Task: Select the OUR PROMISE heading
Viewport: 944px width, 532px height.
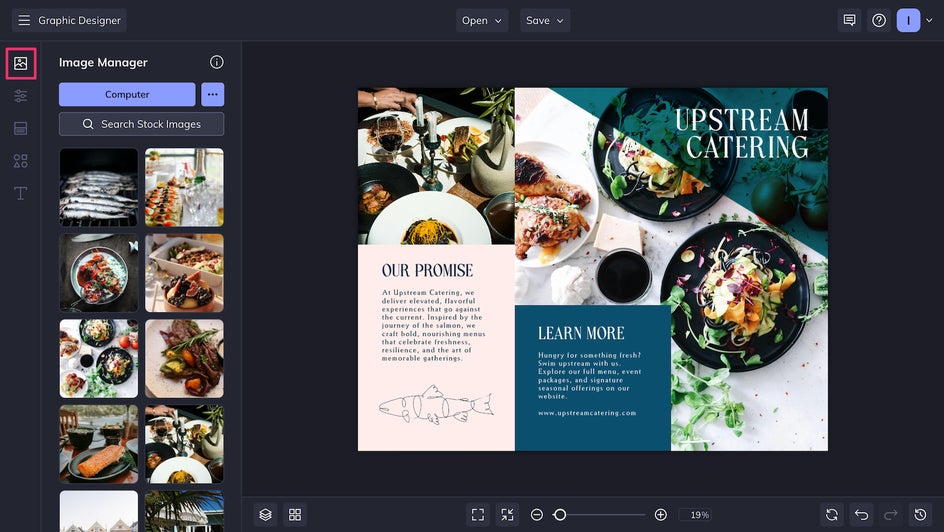Action: point(427,271)
